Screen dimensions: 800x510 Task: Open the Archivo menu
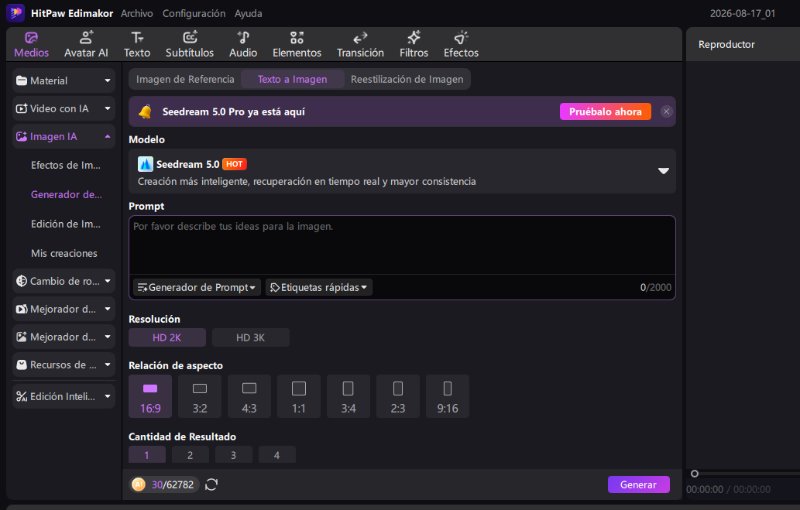pyautogui.click(x=137, y=13)
